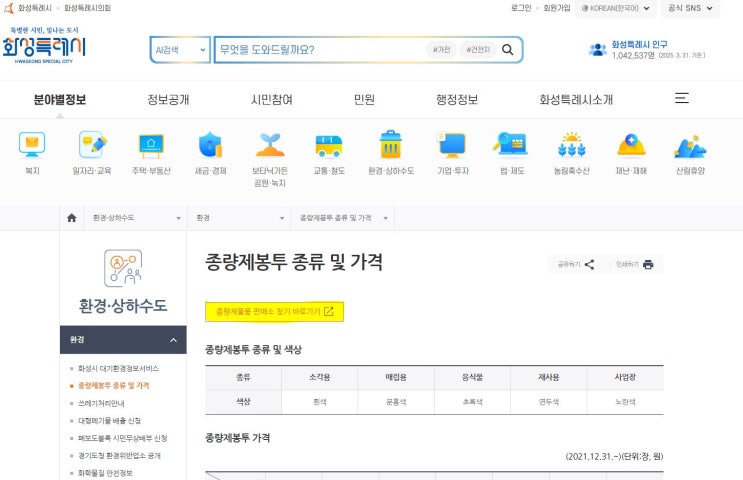The image size is (743, 480).
Task: Click the 소각용 table header cell
Action: [x=320, y=378]
